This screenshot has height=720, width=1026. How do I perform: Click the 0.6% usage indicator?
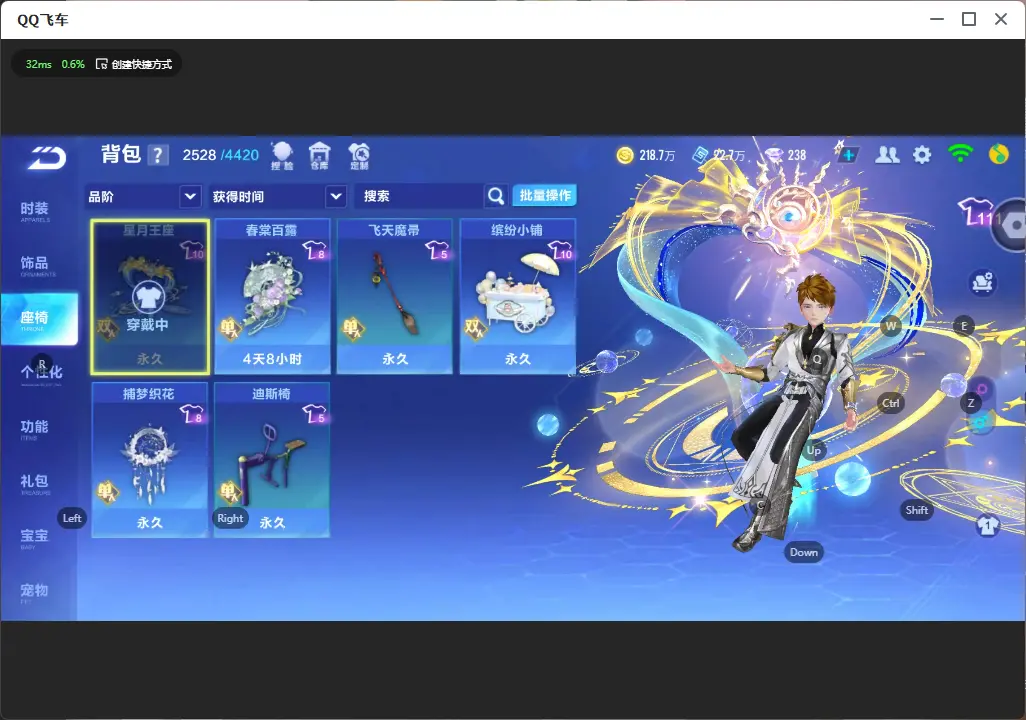point(73,64)
